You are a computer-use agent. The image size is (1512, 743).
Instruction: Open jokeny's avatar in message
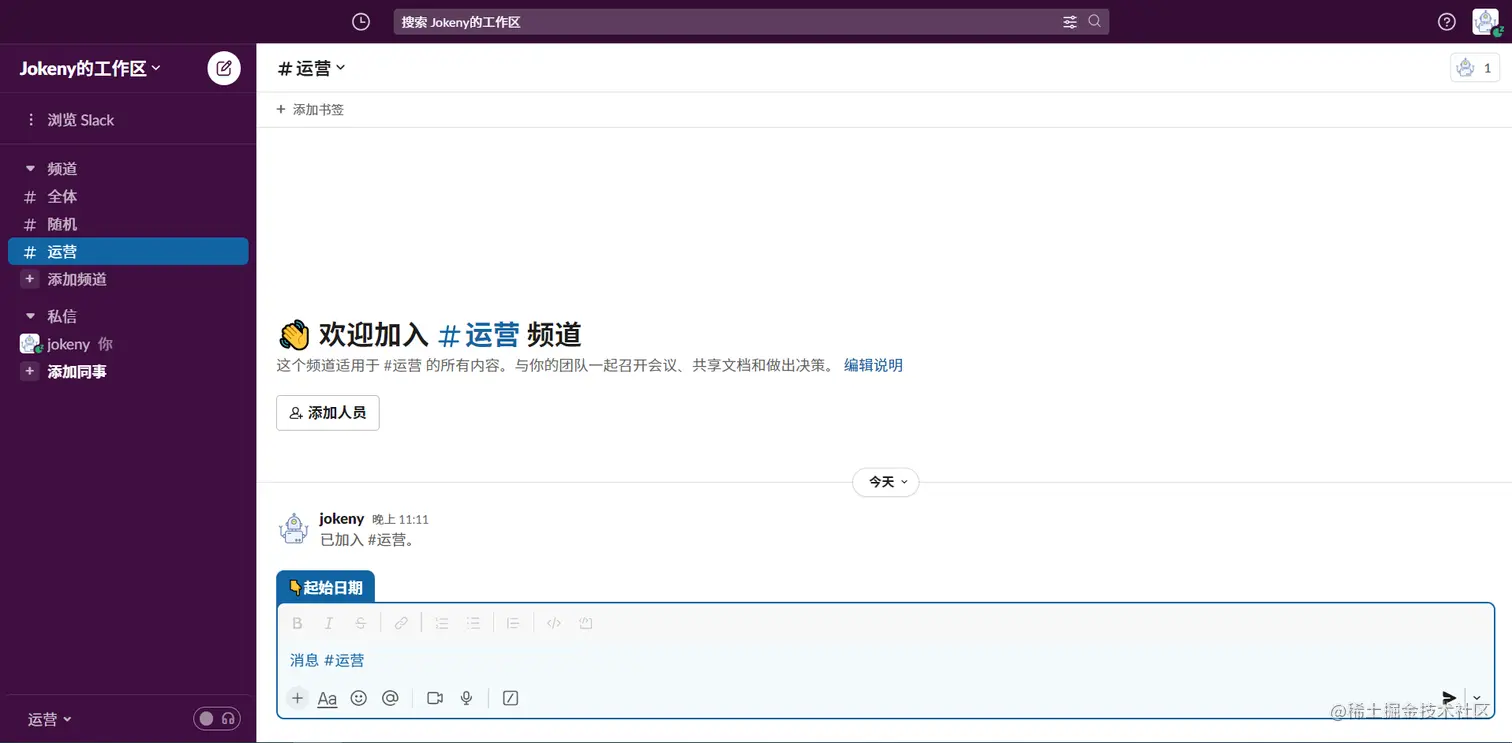(294, 528)
